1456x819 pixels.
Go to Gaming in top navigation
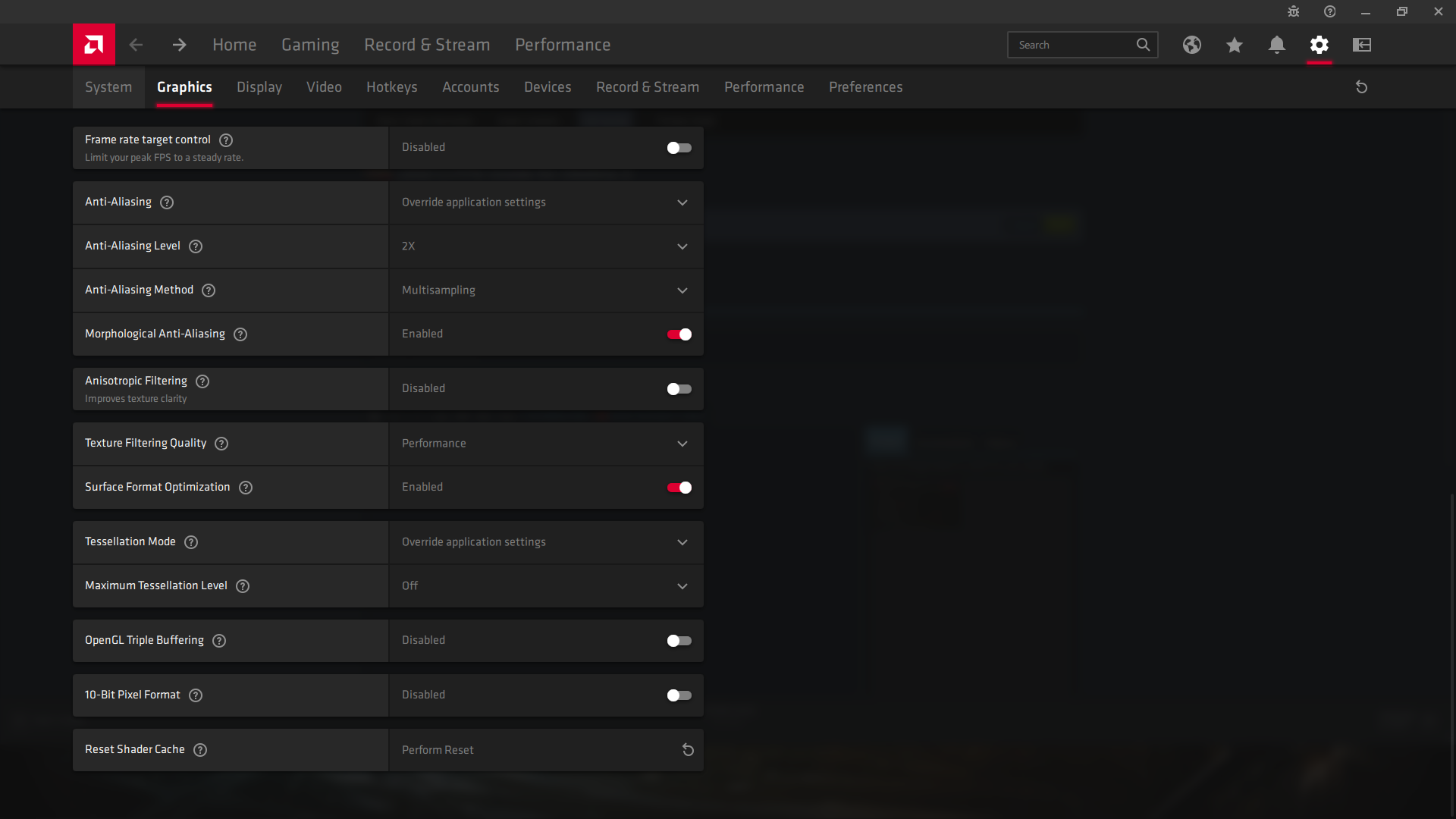(x=310, y=45)
